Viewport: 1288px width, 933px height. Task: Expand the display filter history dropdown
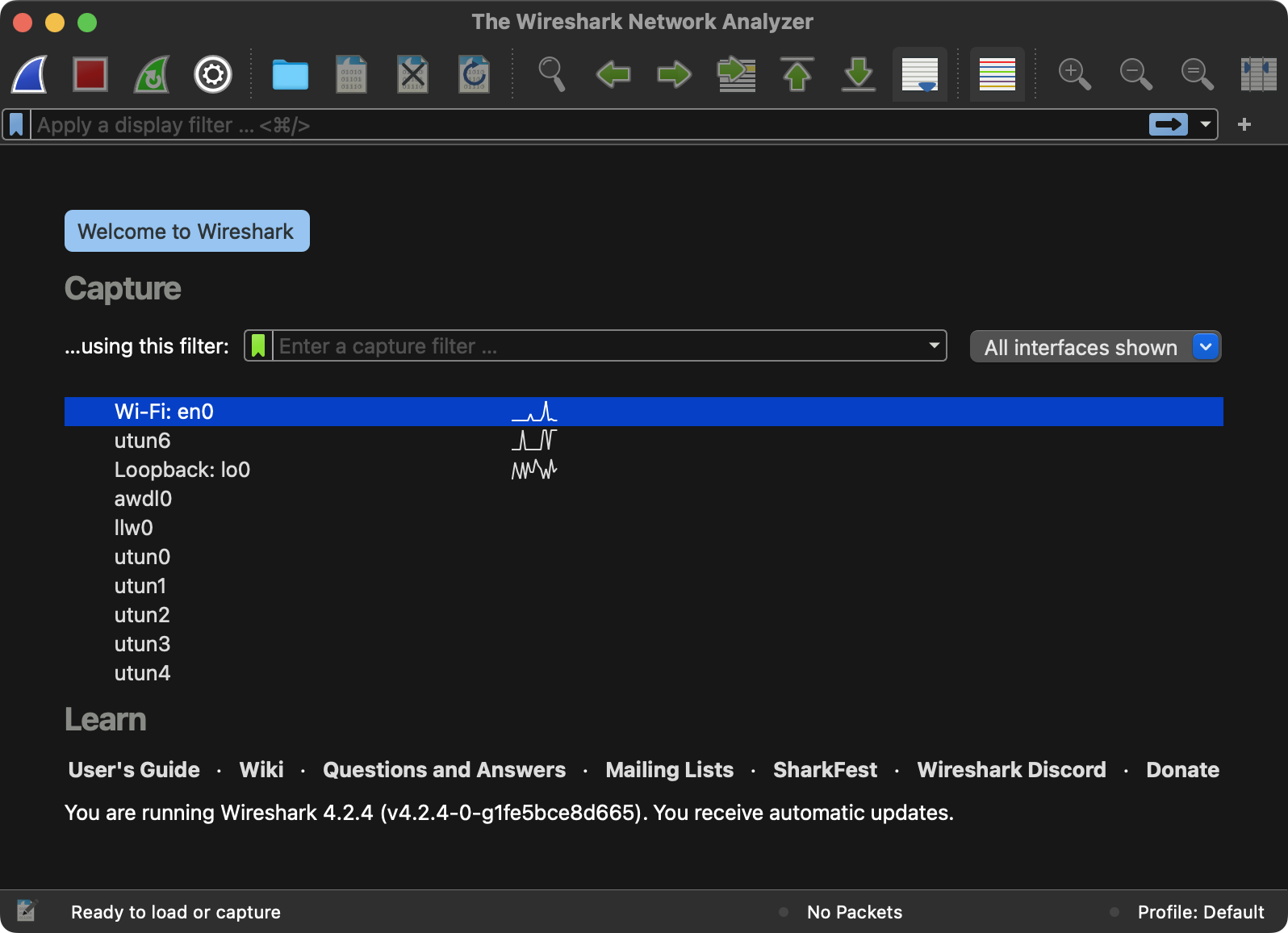(x=1206, y=124)
